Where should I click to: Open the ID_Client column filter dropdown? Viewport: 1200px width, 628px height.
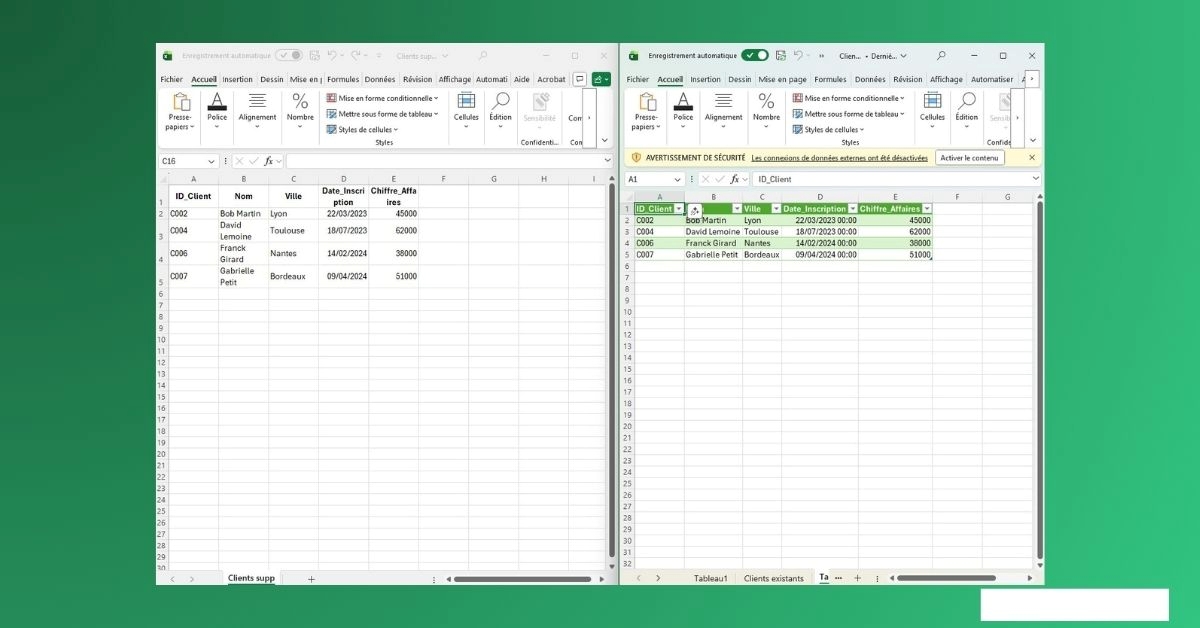679,209
